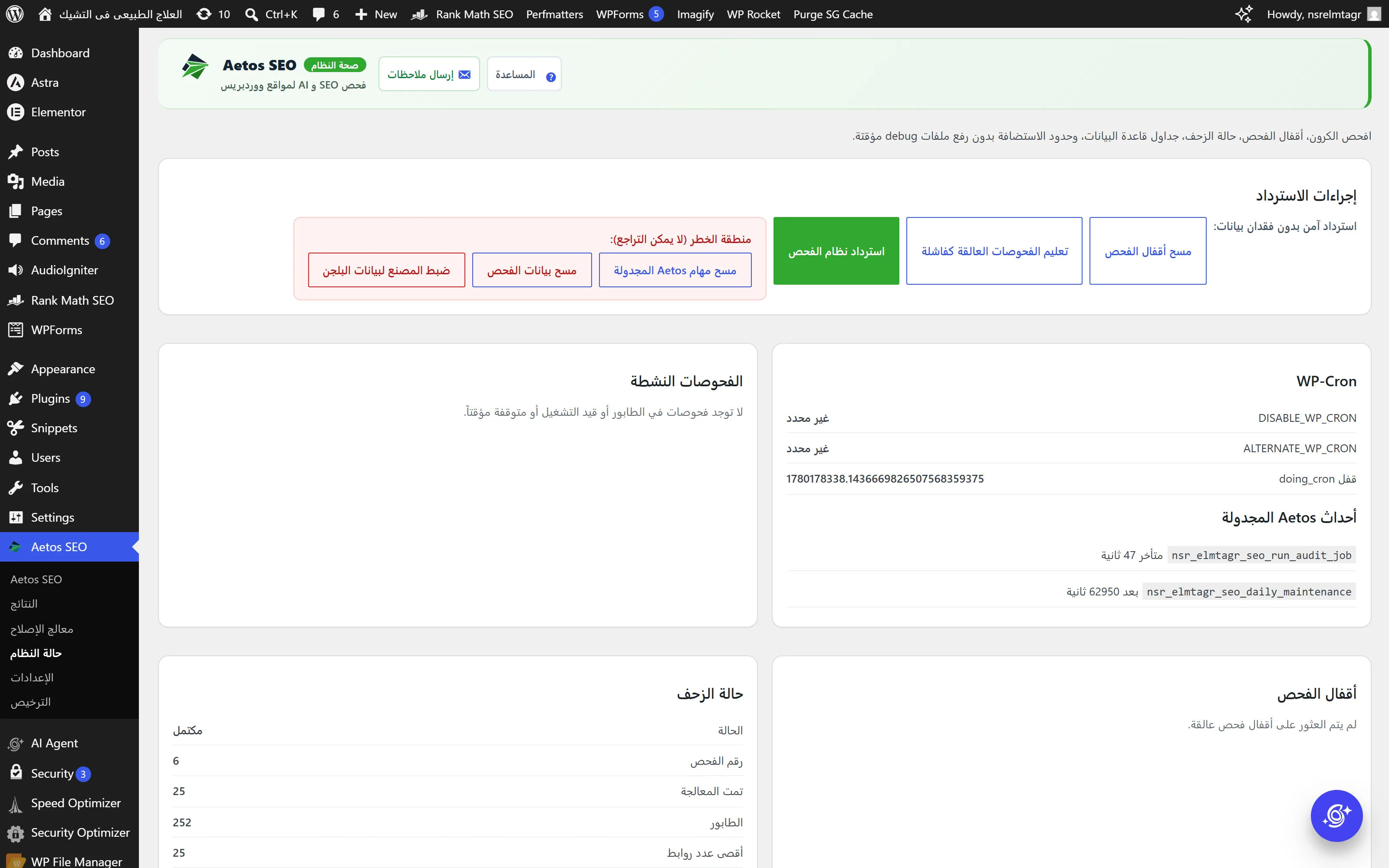Open Perfmatters admin bar menu
Viewport: 1389px width, 868px height.
(x=554, y=14)
